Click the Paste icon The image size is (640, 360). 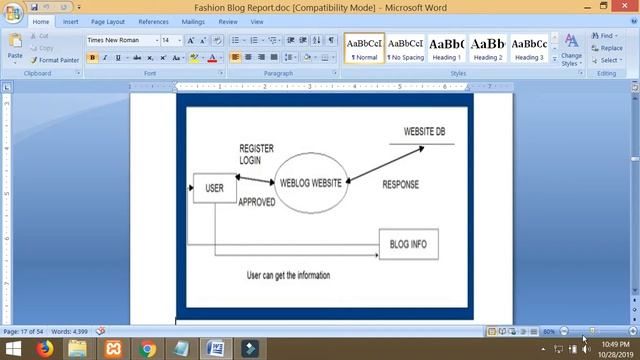(x=15, y=41)
